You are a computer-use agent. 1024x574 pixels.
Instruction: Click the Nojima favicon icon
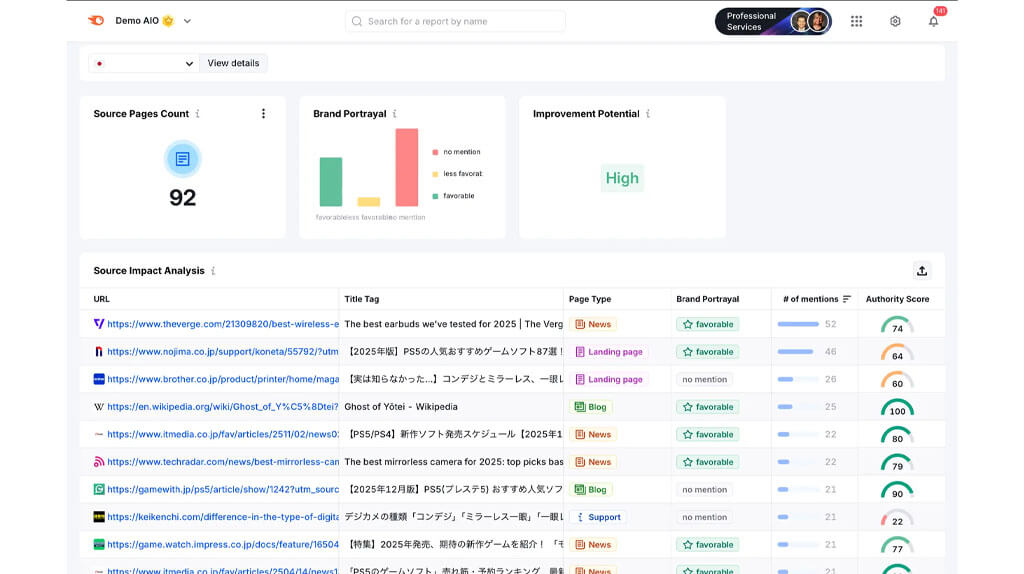coord(99,351)
